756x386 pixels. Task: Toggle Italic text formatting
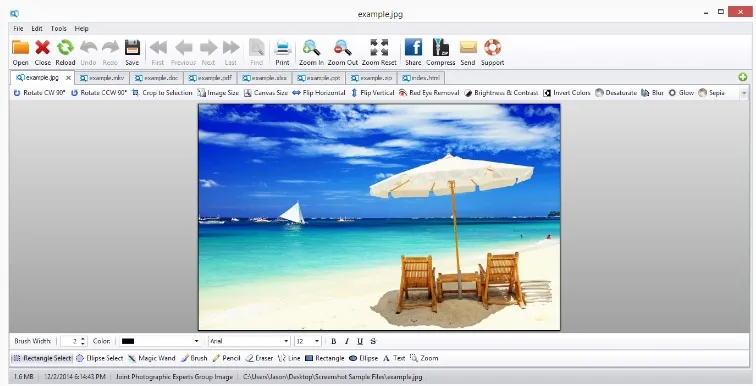click(347, 341)
